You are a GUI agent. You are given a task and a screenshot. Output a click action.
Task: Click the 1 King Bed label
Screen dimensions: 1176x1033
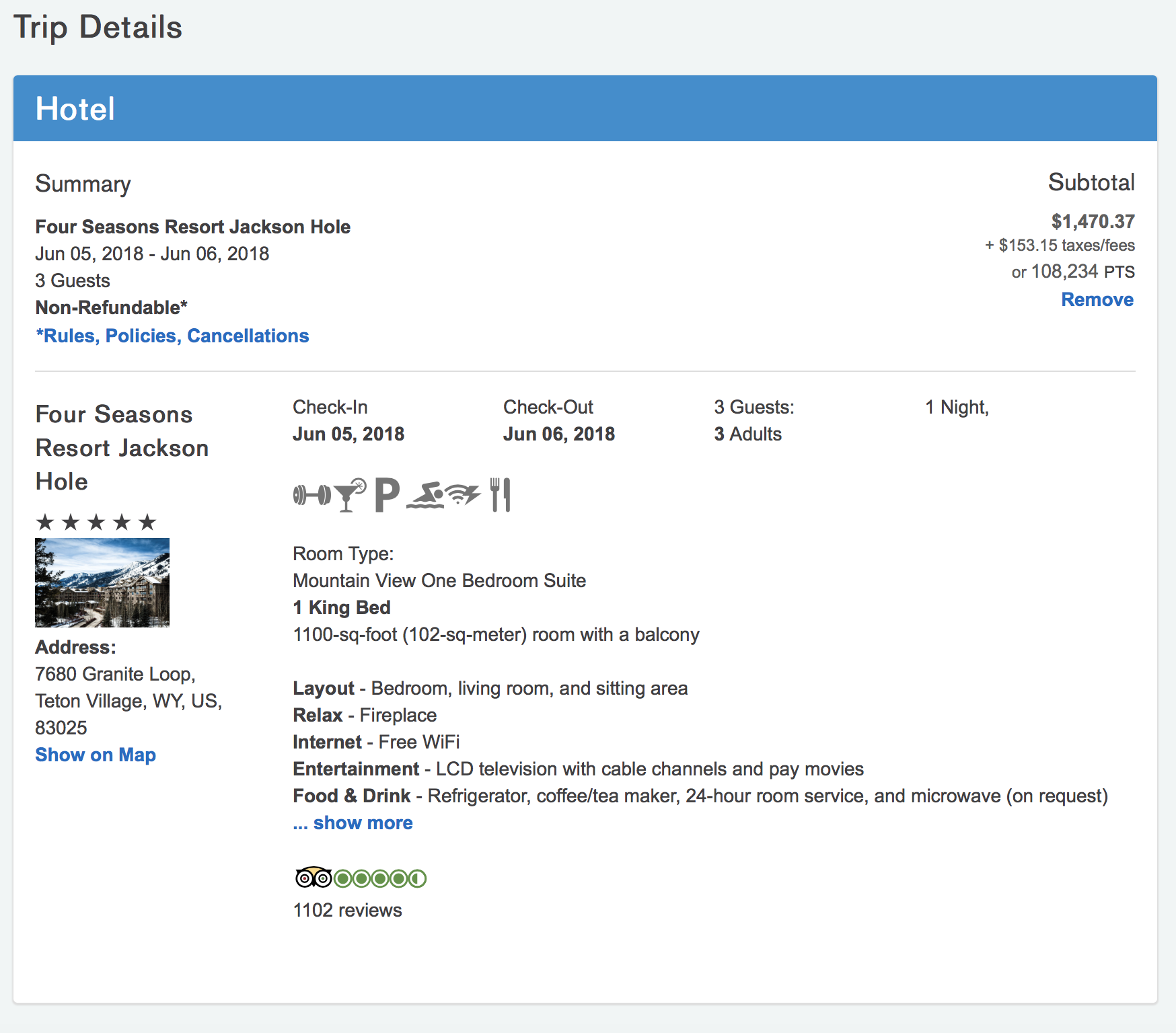[342, 607]
